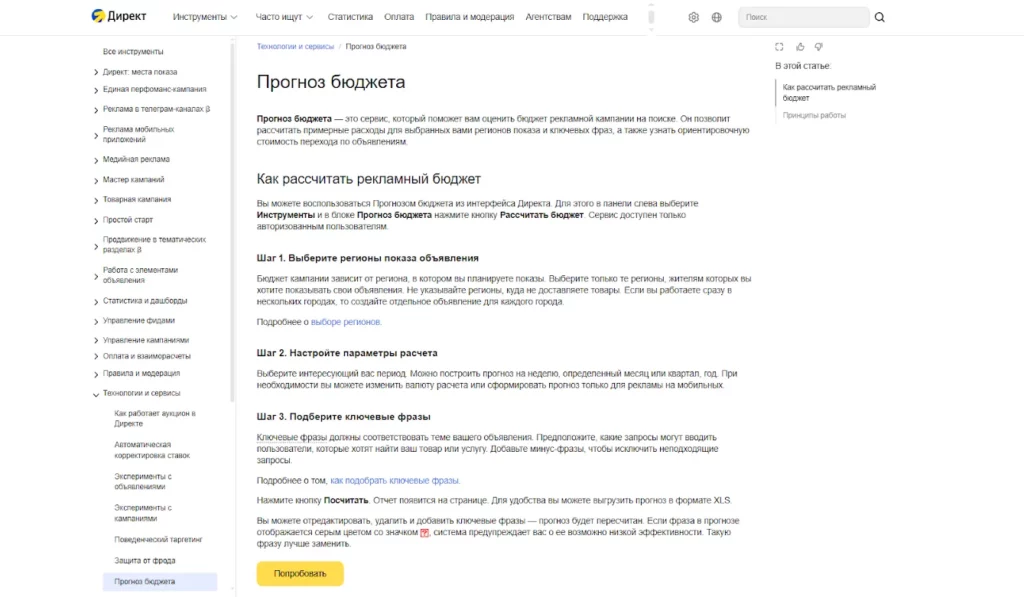Click the thumbs up icon
The image size is (1024, 597).
[x=800, y=47]
